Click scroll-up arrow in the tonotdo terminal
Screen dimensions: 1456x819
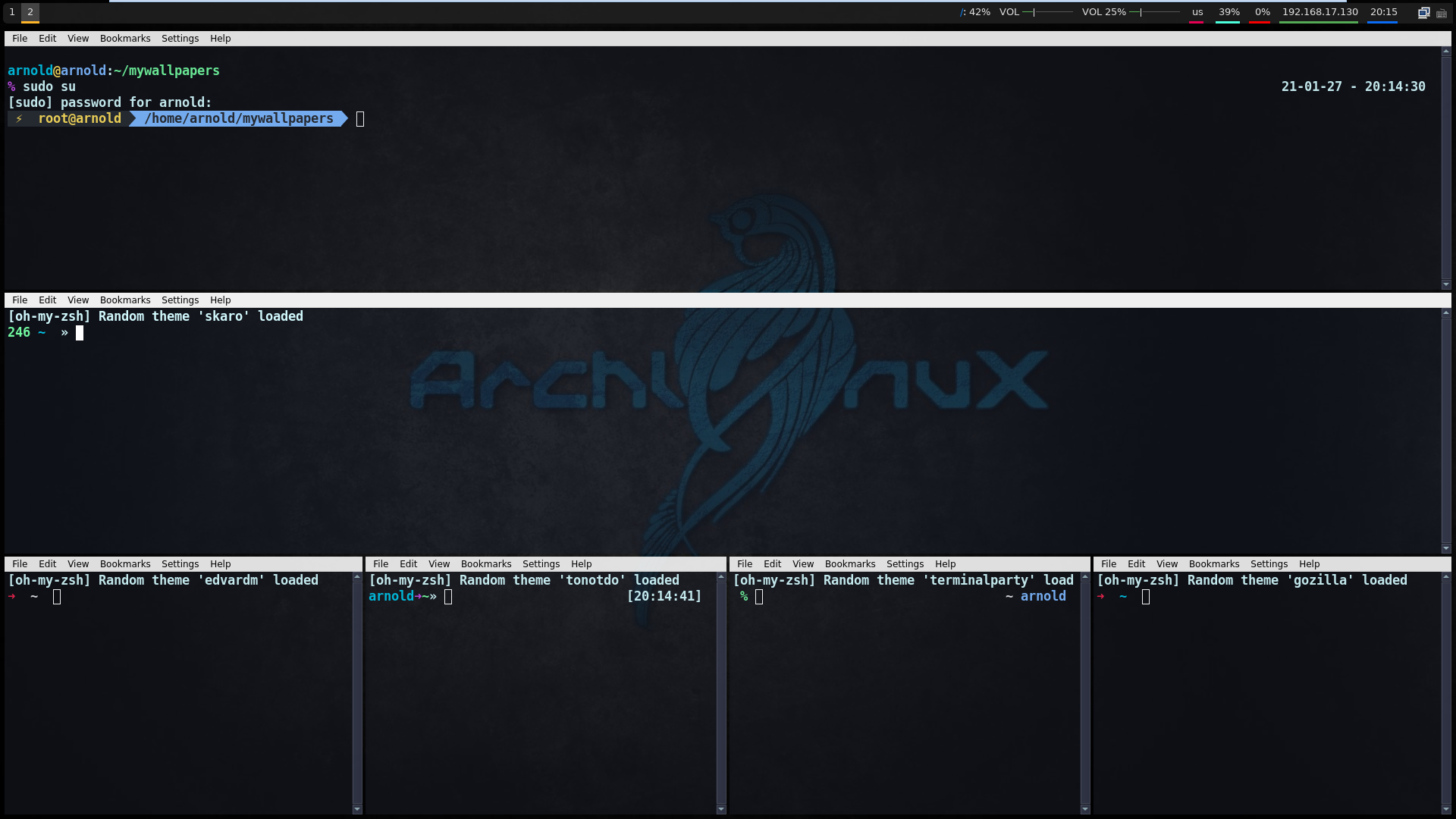721,578
